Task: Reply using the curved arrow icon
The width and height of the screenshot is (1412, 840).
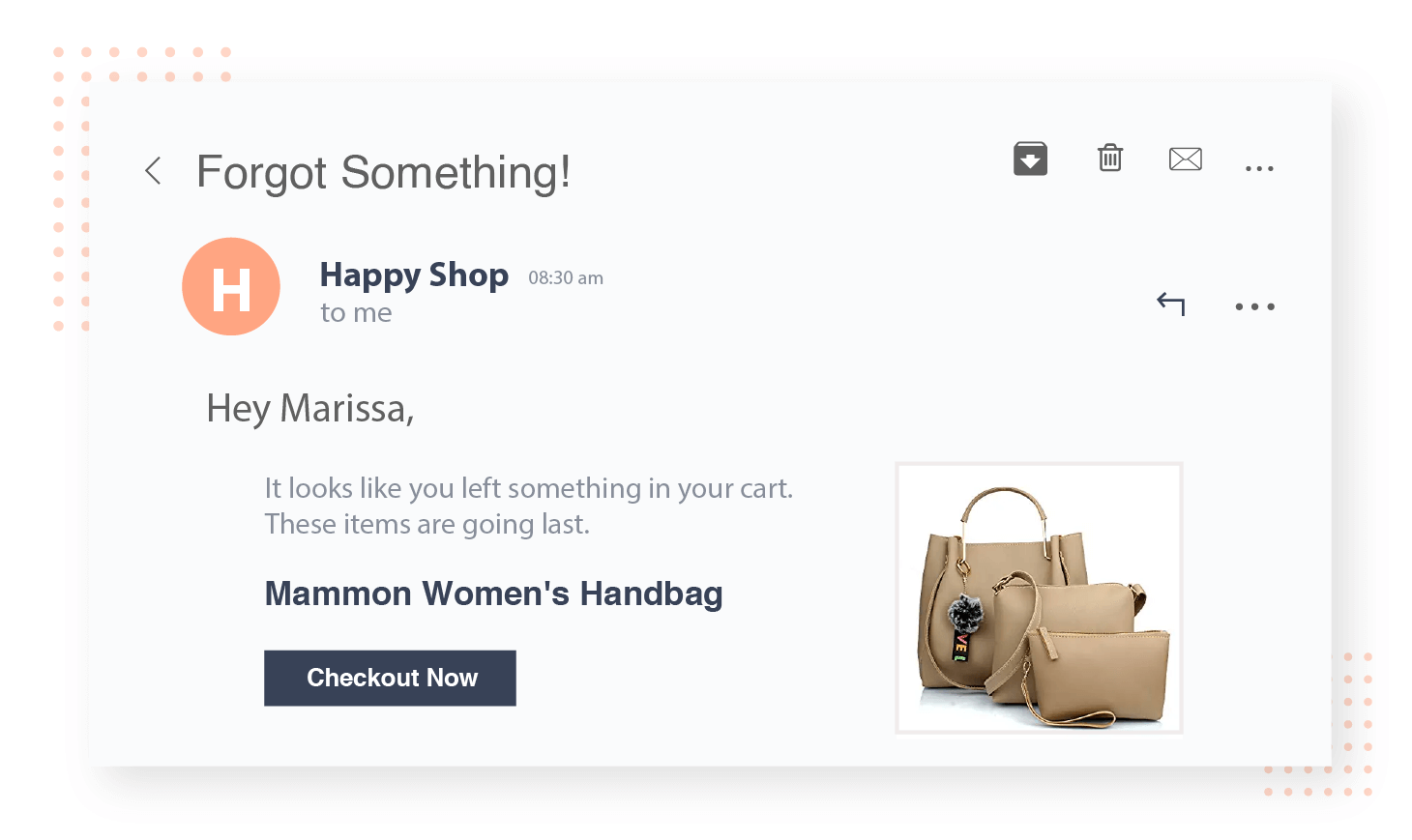Action: tap(1171, 304)
